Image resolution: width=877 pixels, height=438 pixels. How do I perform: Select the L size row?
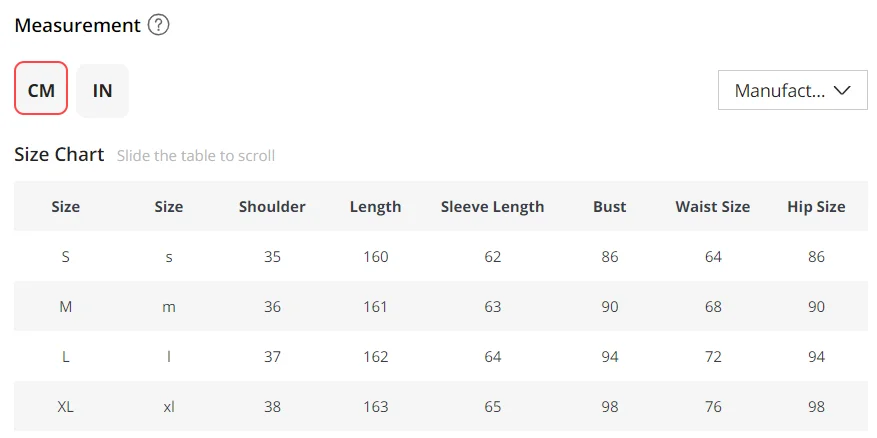[66, 357]
